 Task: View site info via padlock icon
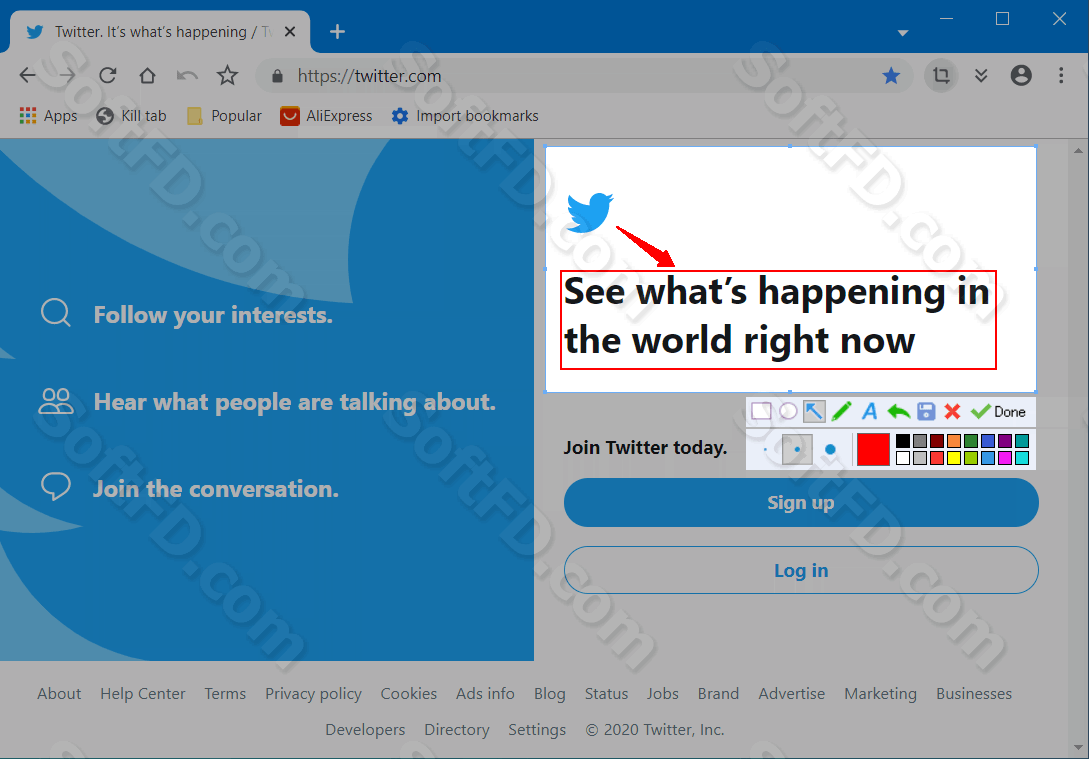click(277, 76)
